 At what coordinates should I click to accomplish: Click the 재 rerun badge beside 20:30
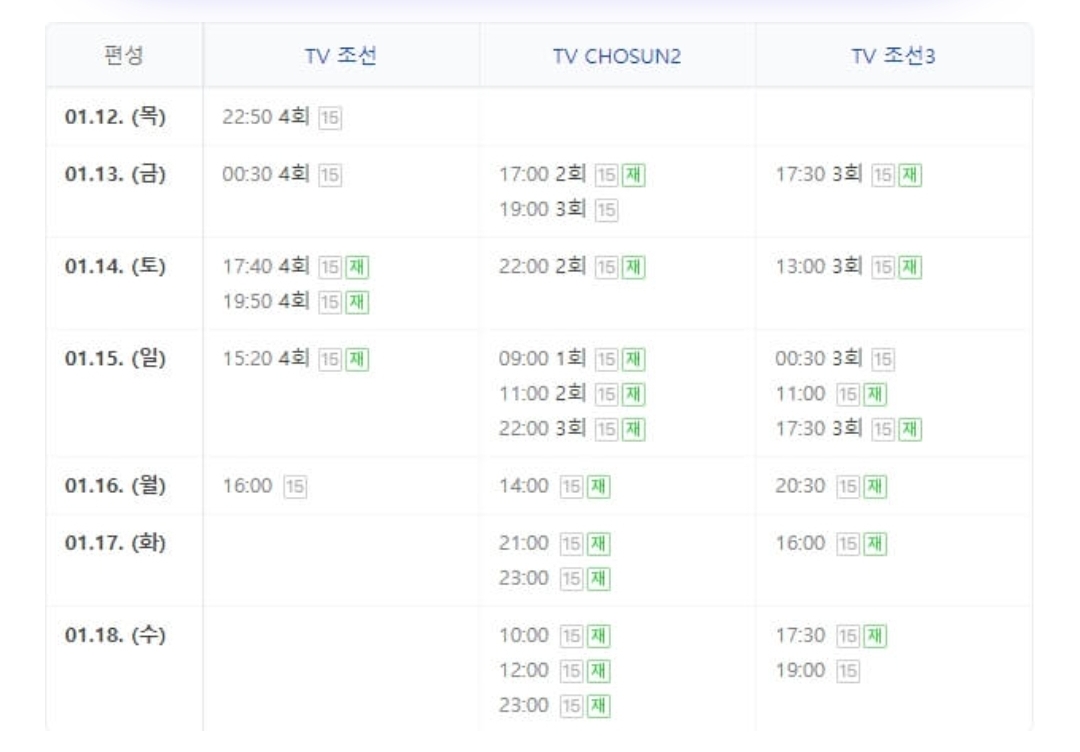coord(875,487)
